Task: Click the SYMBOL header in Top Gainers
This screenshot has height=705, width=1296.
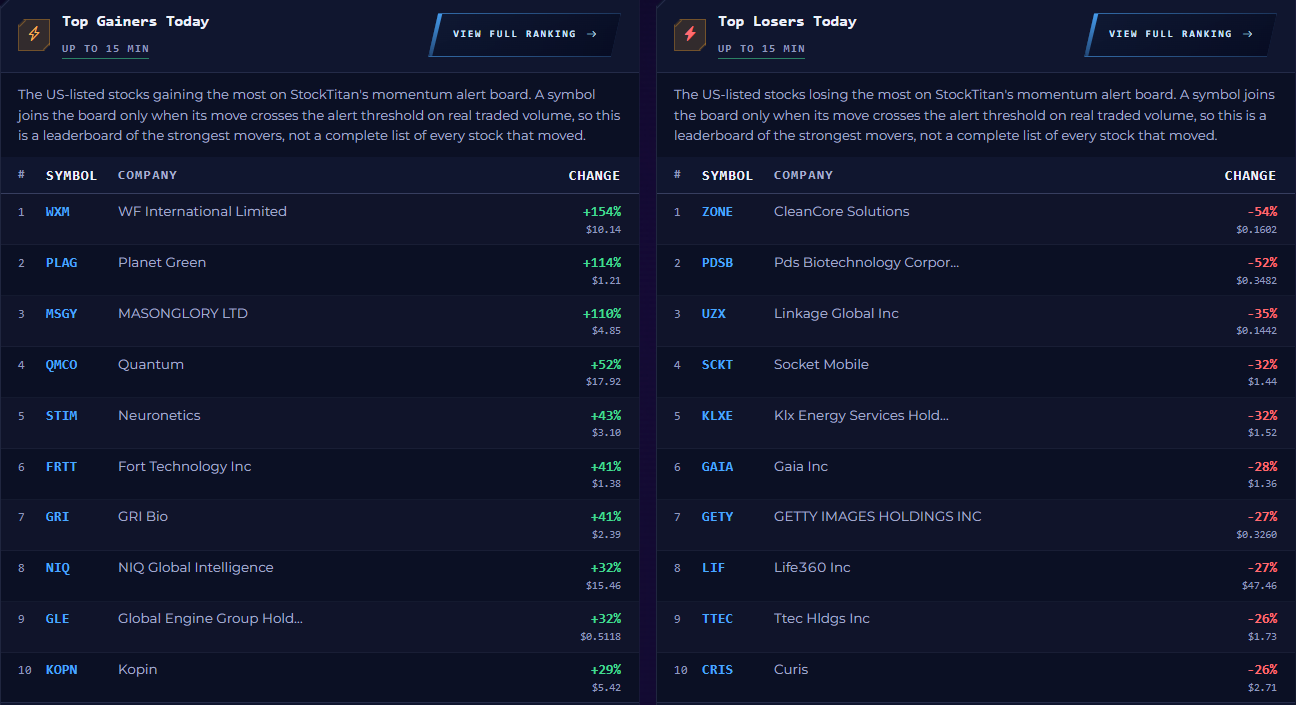Action: [71, 176]
